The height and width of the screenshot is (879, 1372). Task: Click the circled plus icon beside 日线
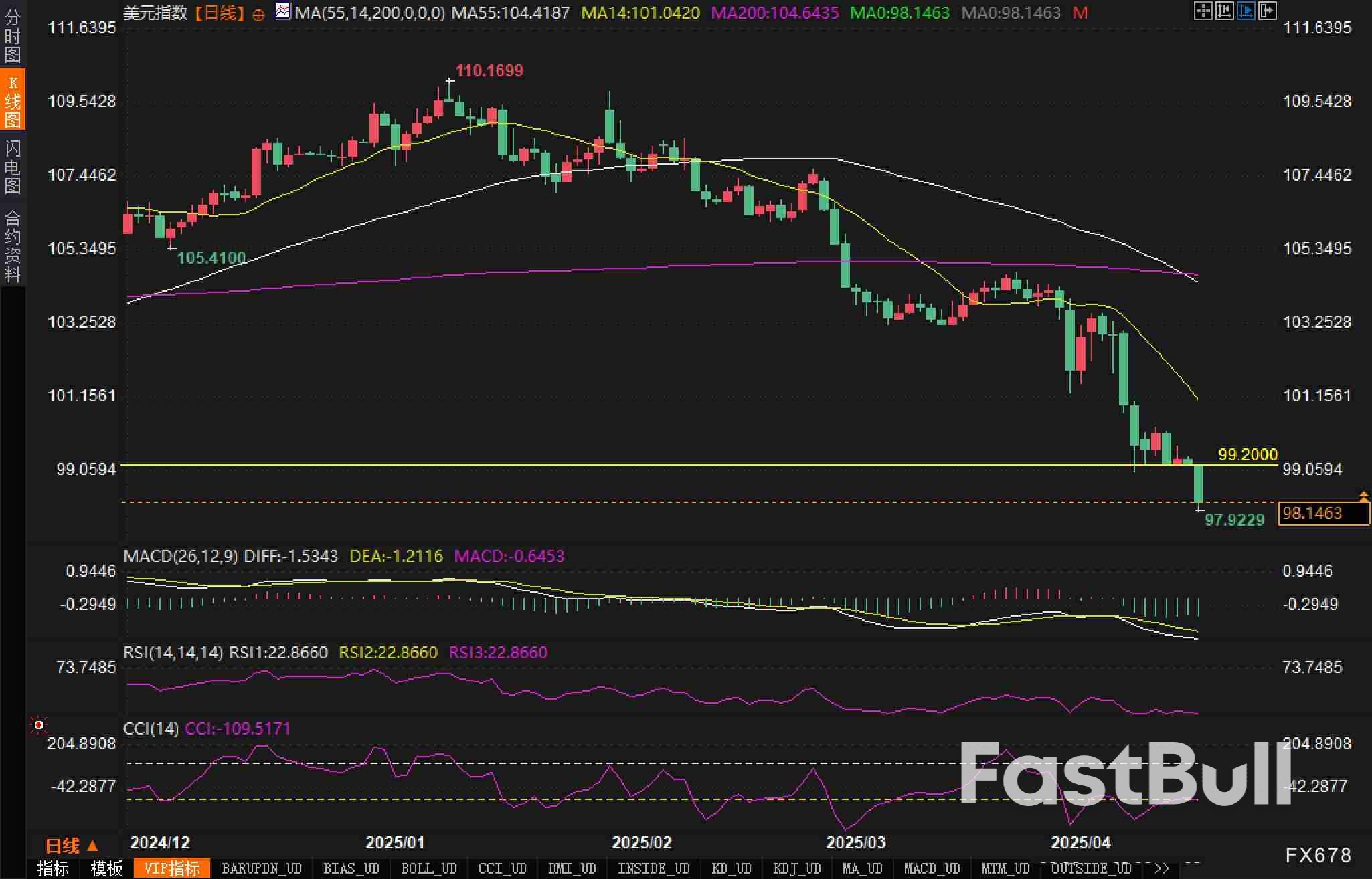[x=258, y=15]
